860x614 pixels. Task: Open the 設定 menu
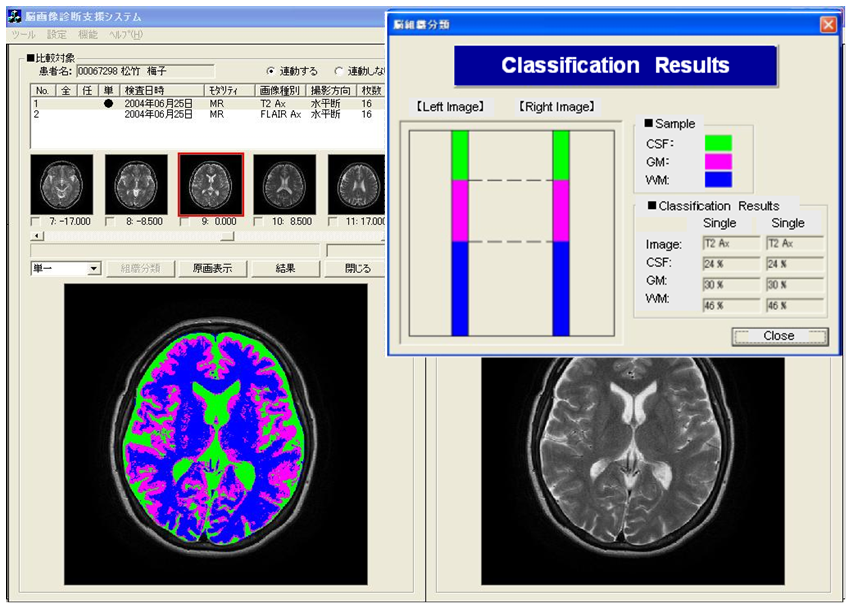(x=57, y=34)
